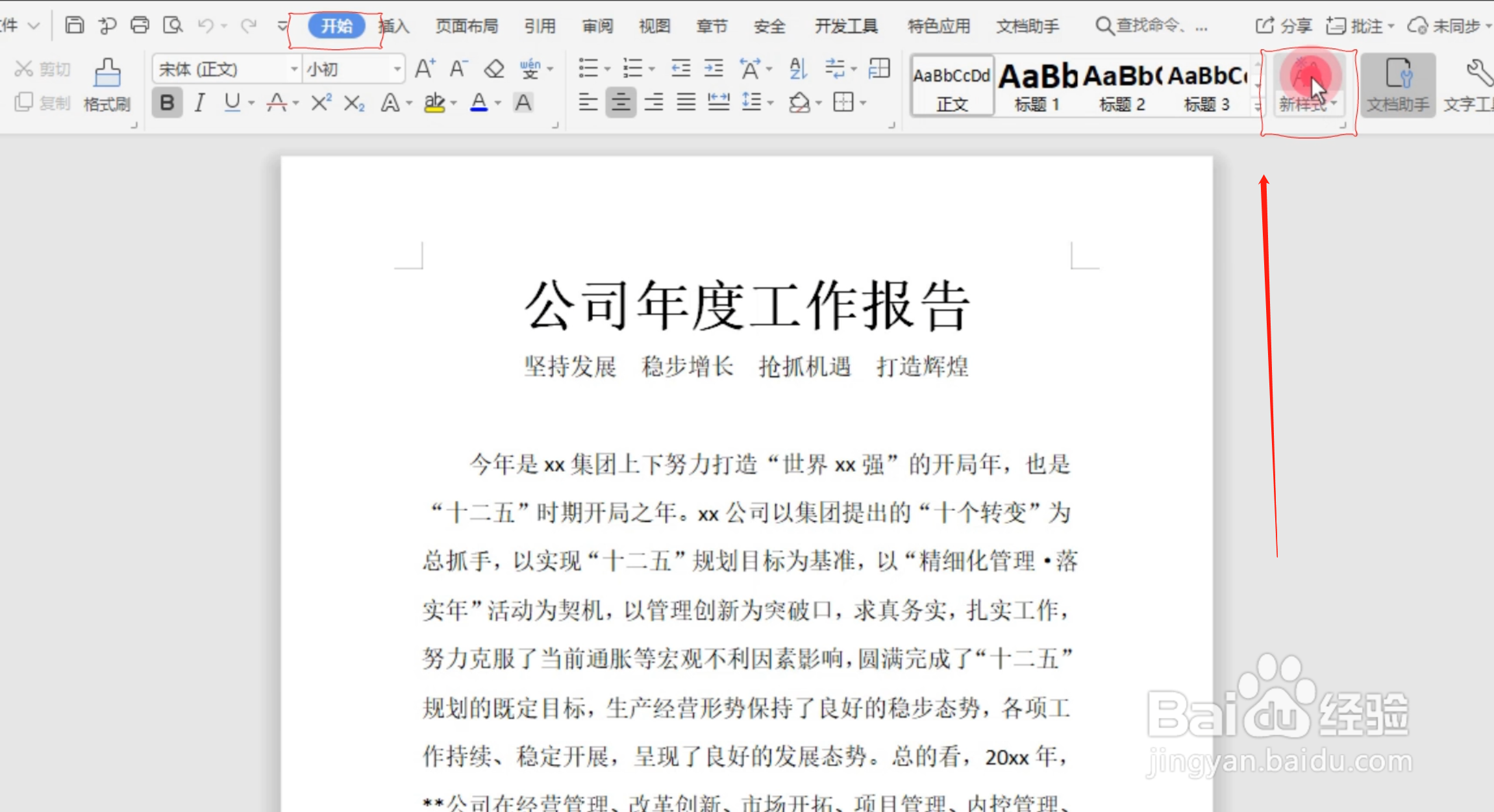This screenshot has width=1494, height=812.
Task: Open 新样式 (New Style) button
Action: point(1307,85)
